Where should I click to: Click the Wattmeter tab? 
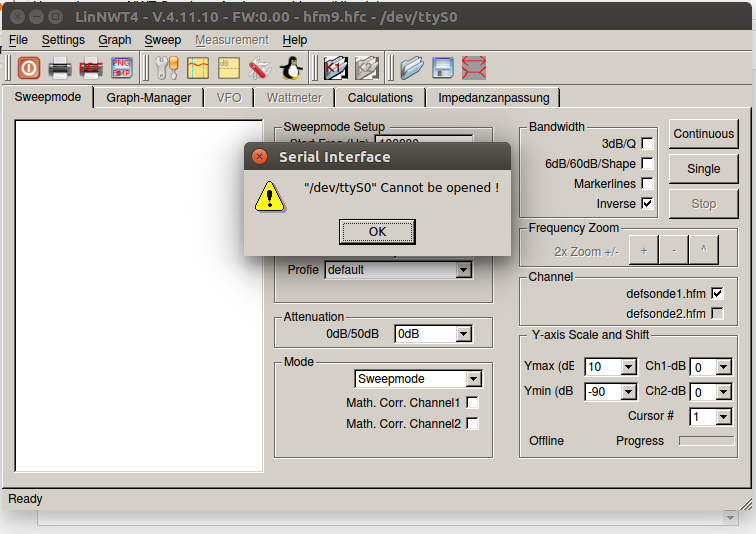294,98
